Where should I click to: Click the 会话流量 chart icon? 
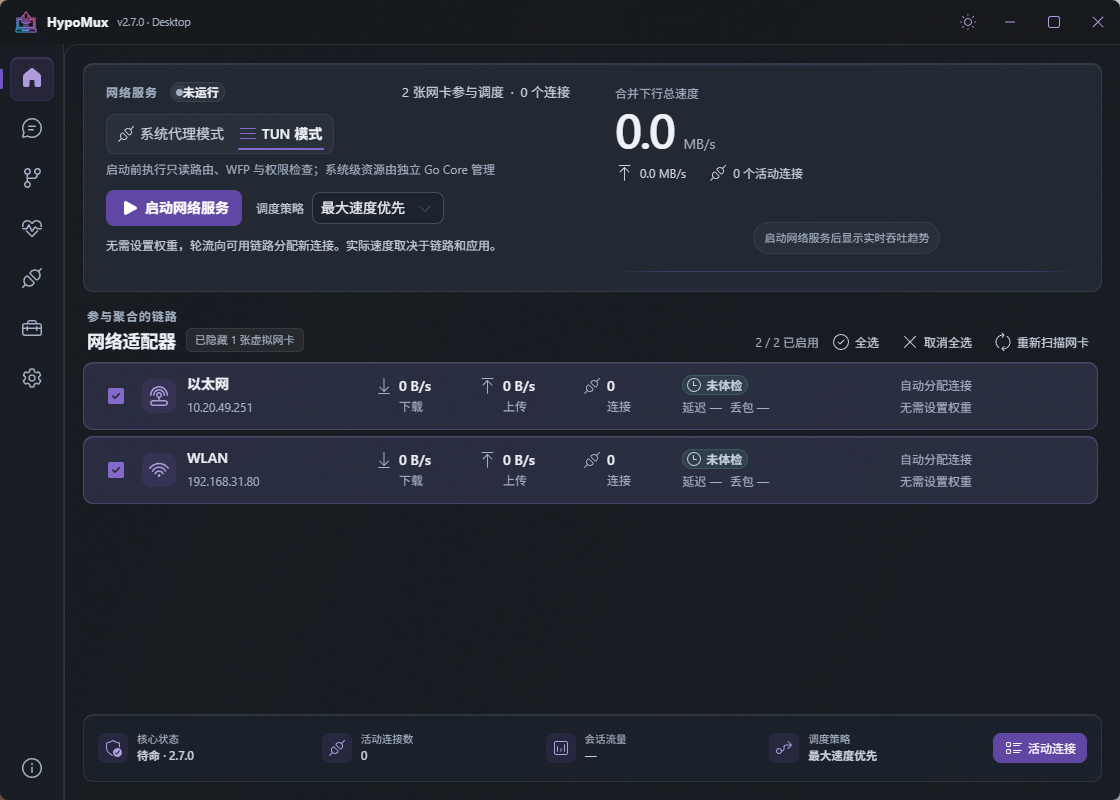561,748
